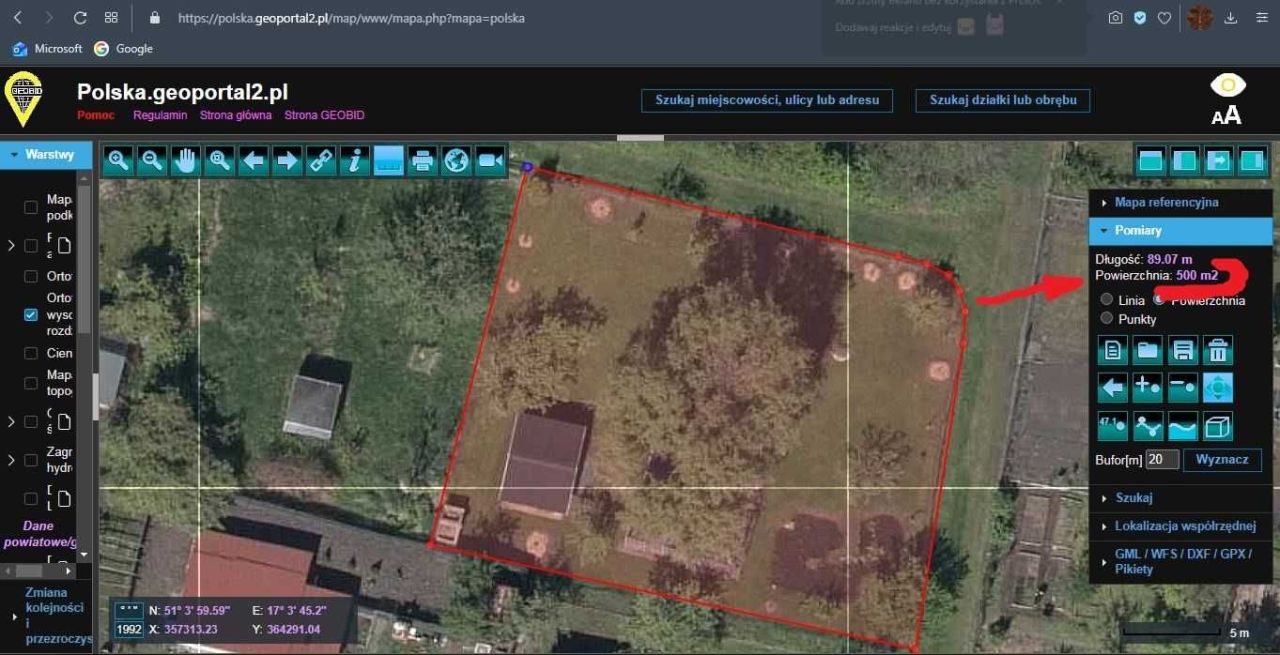1280x655 pixels.
Task: Collapse the Warstwy layers panel
Action: 46,155
